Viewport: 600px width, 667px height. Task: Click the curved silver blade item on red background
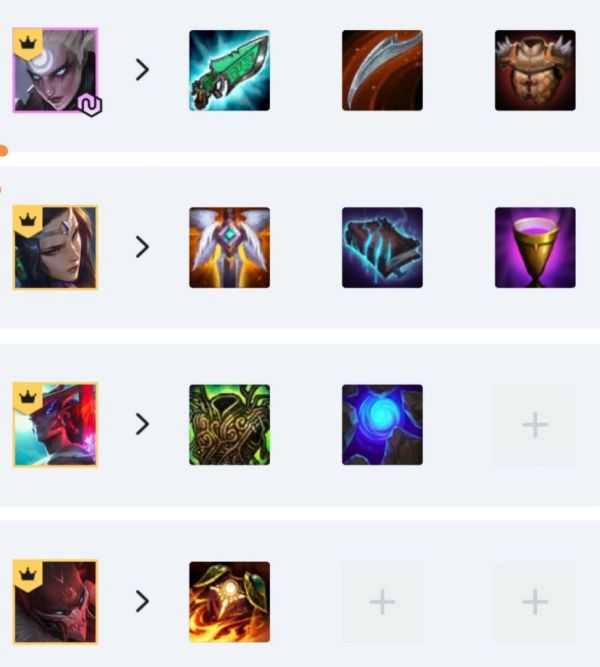tap(382, 70)
